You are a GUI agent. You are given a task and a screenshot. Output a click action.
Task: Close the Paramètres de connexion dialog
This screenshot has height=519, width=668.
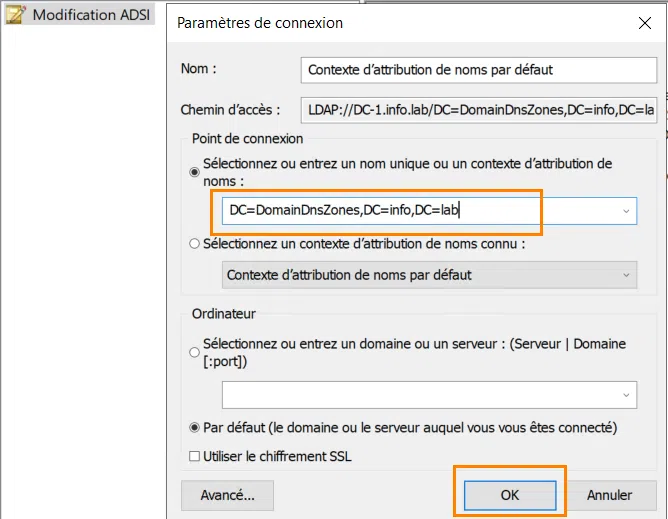[x=641, y=22]
